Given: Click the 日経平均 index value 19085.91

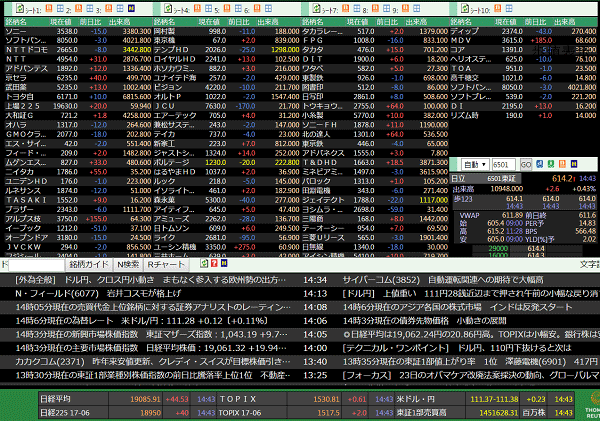Looking at the screenshot, I should [x=145, y=399].
